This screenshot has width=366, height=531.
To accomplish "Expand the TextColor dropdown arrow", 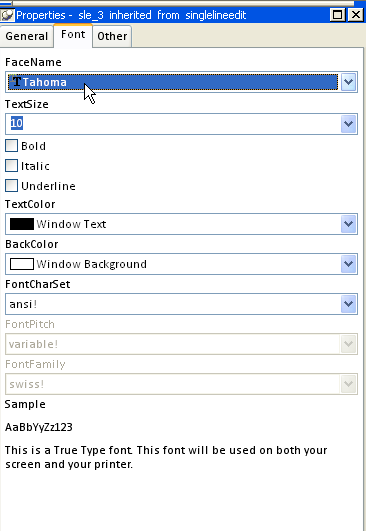I will click(349, 224).
